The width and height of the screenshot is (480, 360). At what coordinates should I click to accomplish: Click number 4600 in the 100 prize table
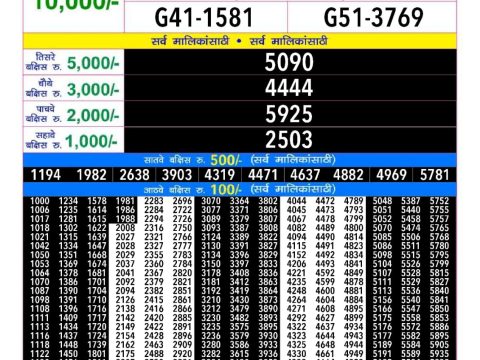tap(325, 291)
